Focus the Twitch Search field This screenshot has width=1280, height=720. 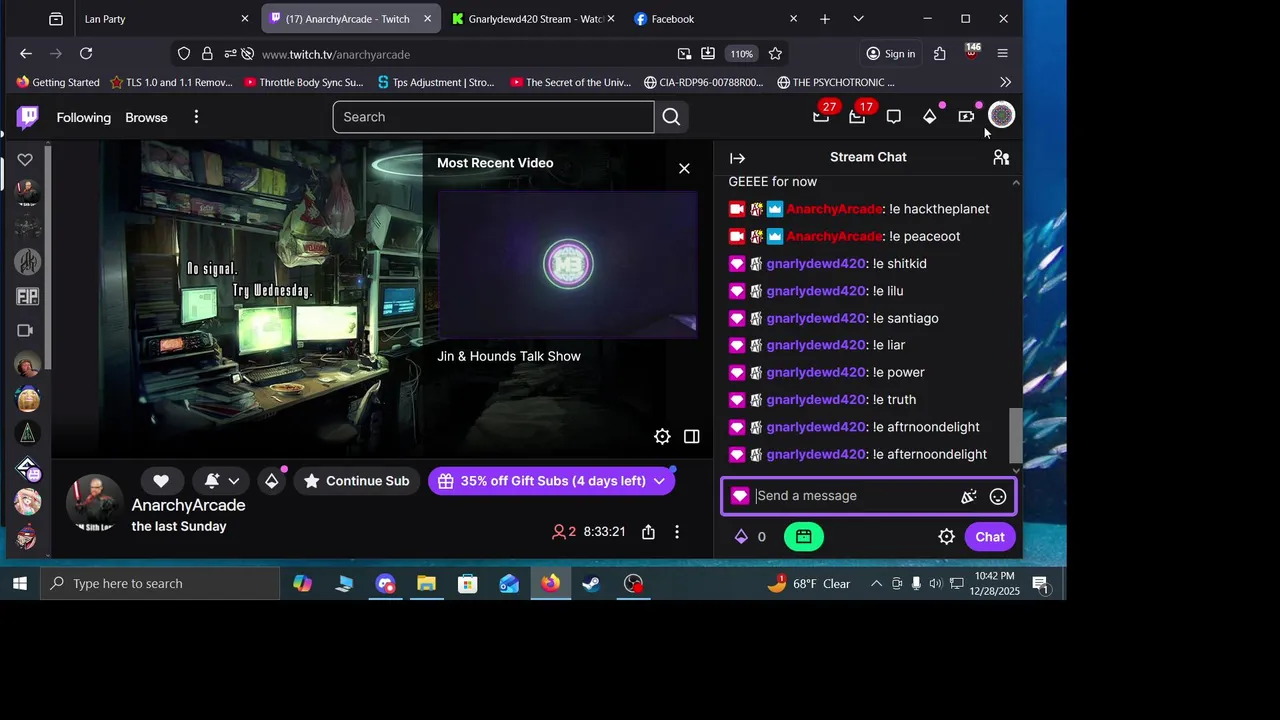[493, 117]
